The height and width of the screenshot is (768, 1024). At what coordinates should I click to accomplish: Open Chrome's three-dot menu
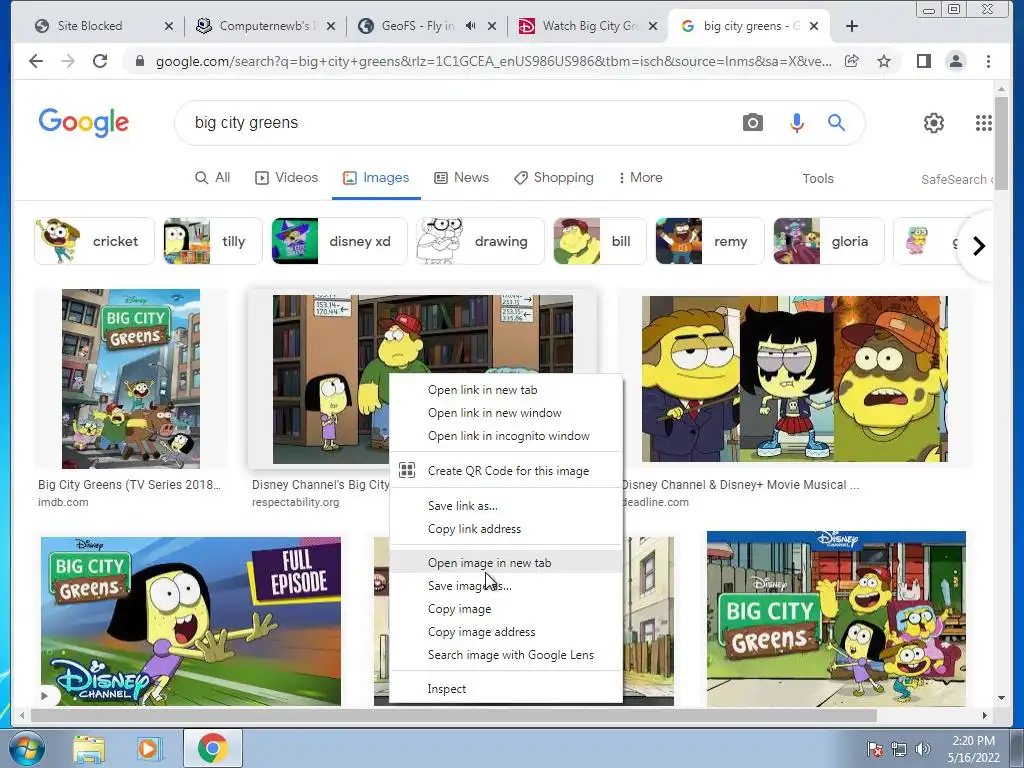click(x=988, y=61)
